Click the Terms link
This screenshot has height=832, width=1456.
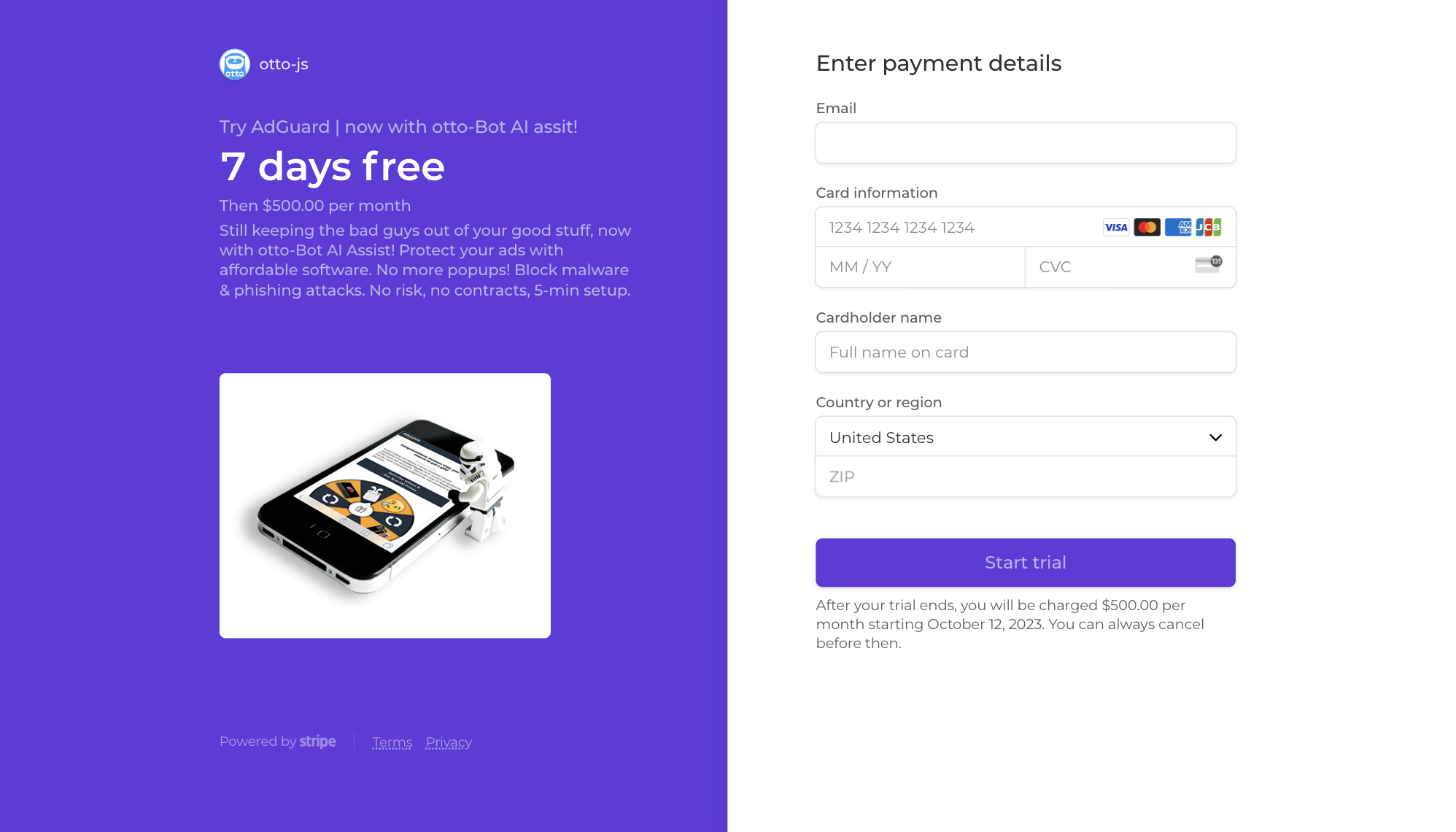[392, 742]
